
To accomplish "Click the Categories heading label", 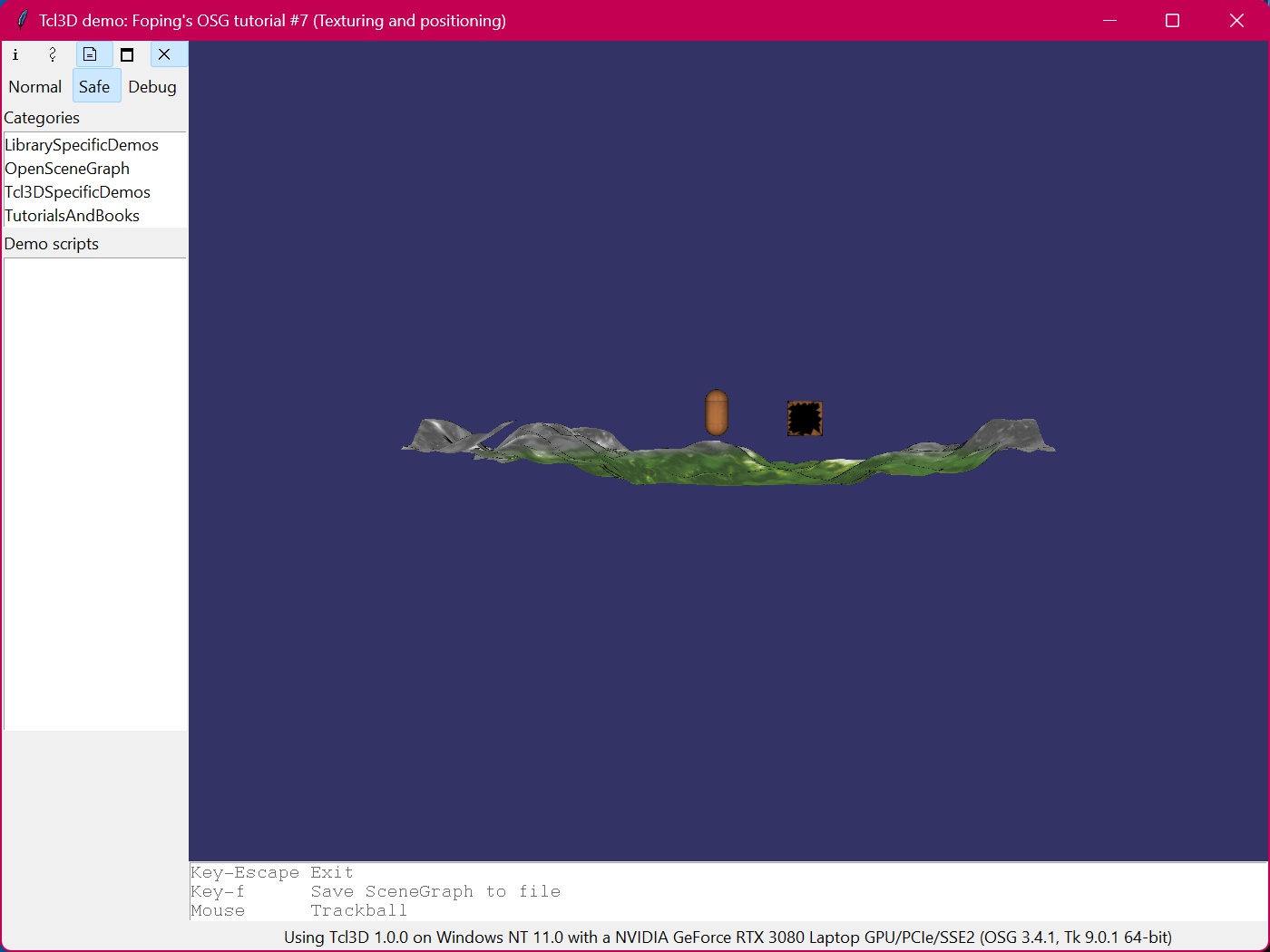I will 42,118.
